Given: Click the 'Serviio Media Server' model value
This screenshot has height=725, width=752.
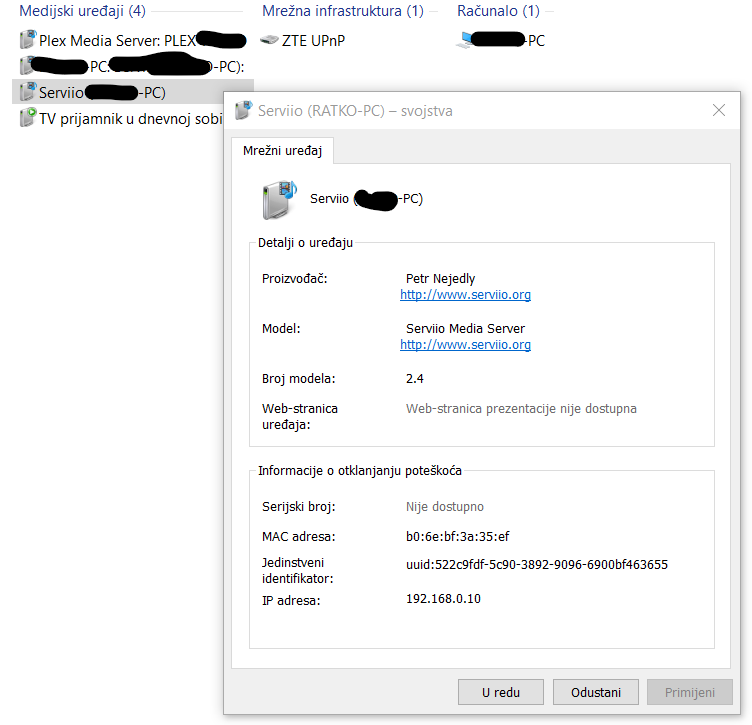Looking at the screenshot, I should [465, 328].
